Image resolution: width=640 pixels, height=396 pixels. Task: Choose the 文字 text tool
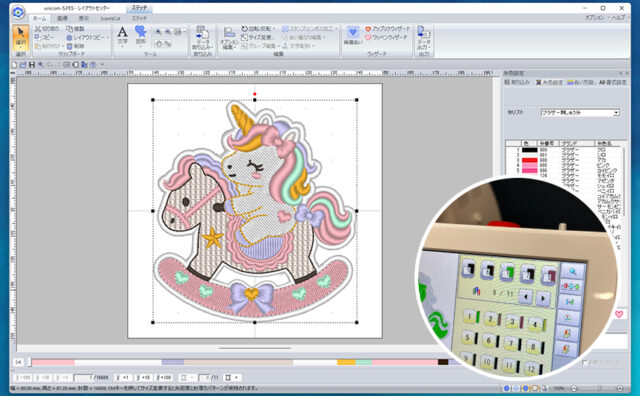(x=122, y=36)
